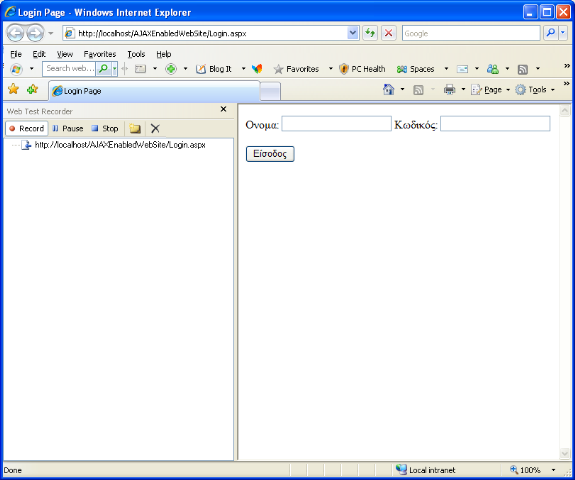Pause the web test recording
The width and height of the screenshot is (575, 480).
point(68,129)
